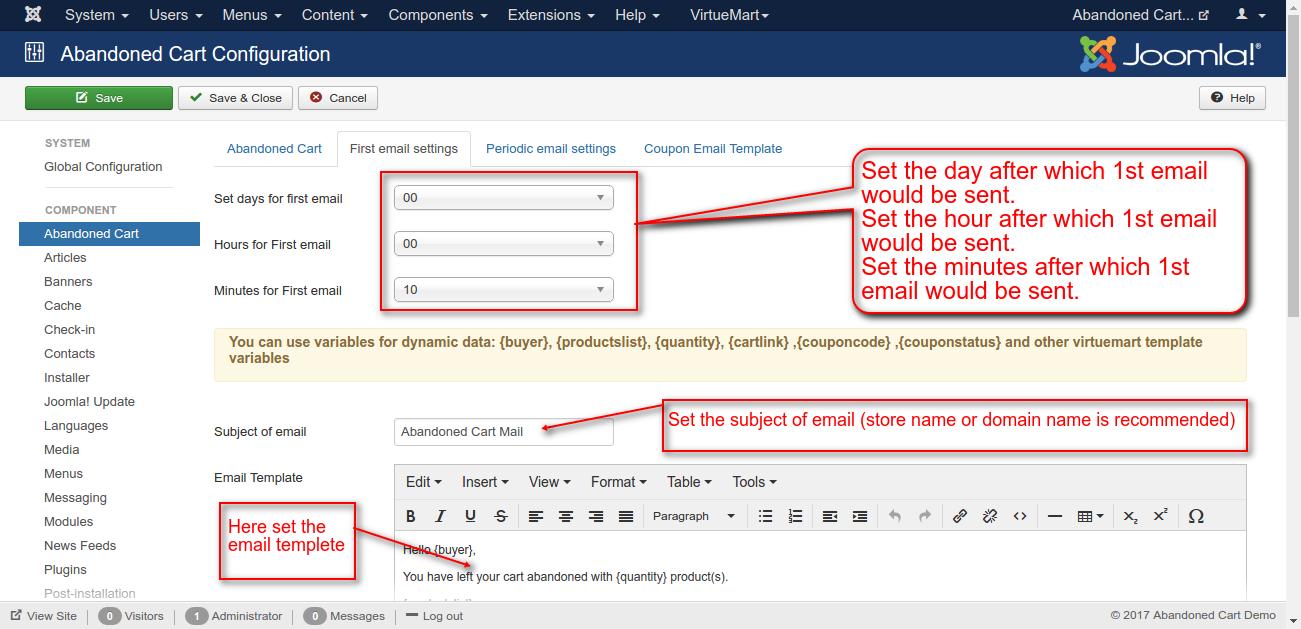This screenshot has width=1301, height=629.
Task: Open the Coupon Email Template tab
Action: [713, 148]
